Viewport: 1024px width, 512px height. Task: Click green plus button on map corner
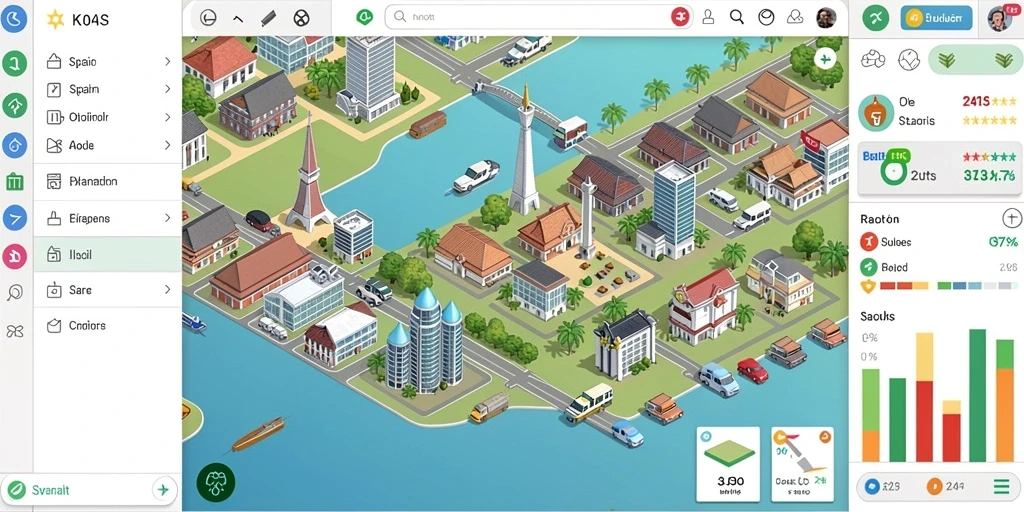[x=825, y=59]
